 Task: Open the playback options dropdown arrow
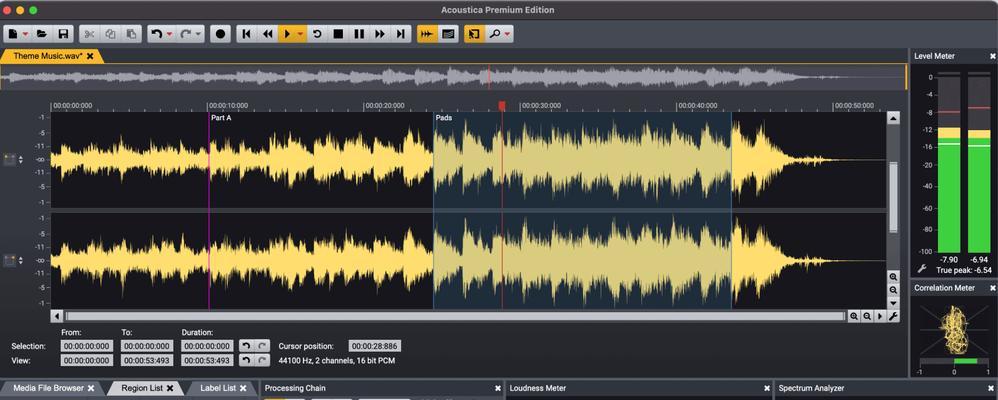click(300, 34)
